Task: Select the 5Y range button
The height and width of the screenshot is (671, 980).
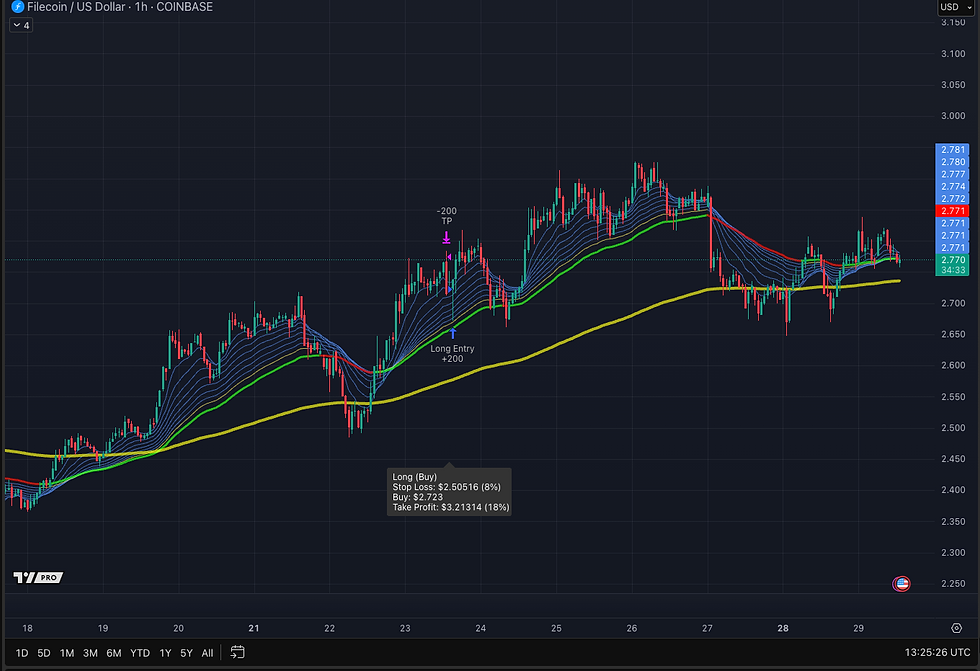Action: pyautogui.click(x=186, y=652)
